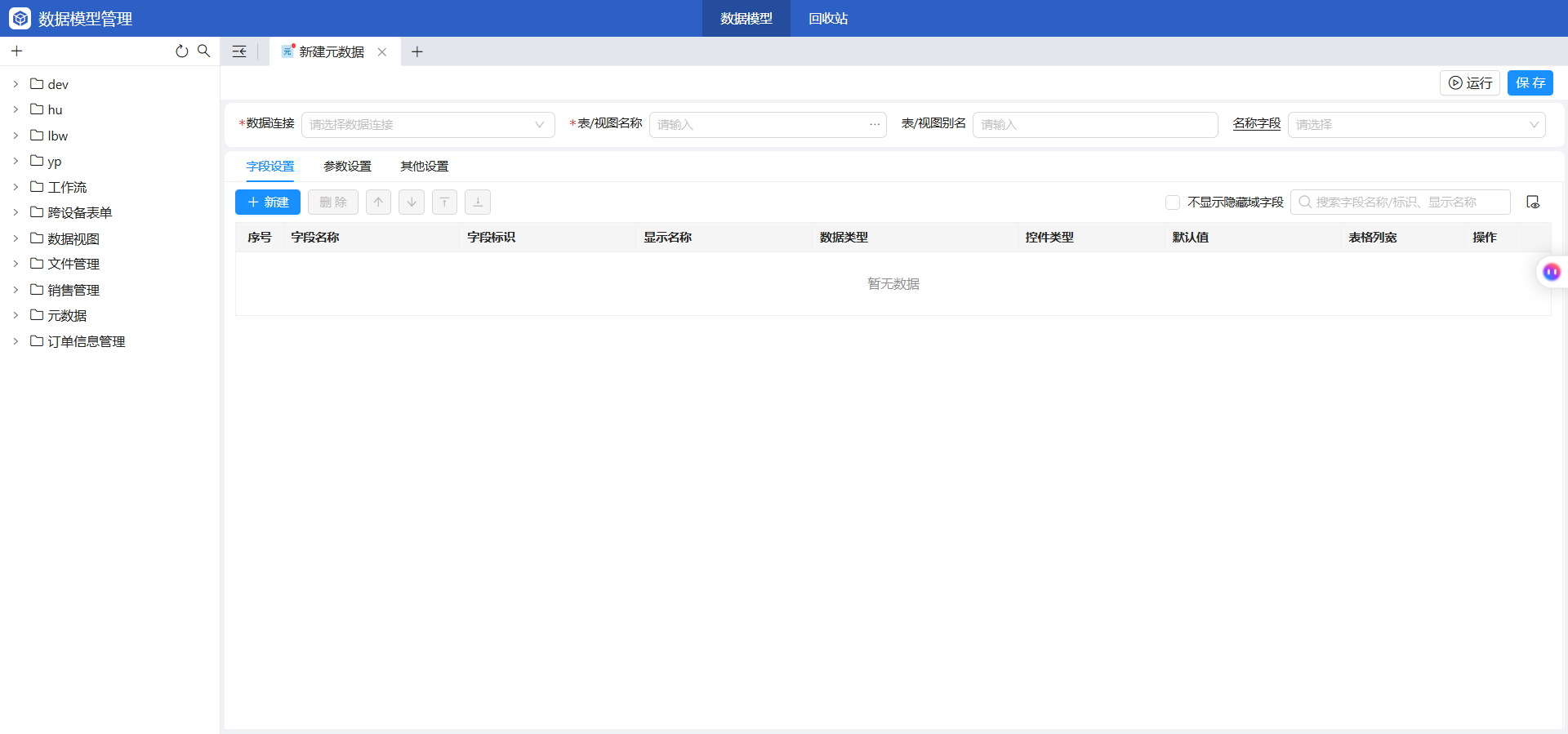1568x734 pixels.
Task: Click the move down arrow icon
Action: pyautogui.click(x=412, y=202)
